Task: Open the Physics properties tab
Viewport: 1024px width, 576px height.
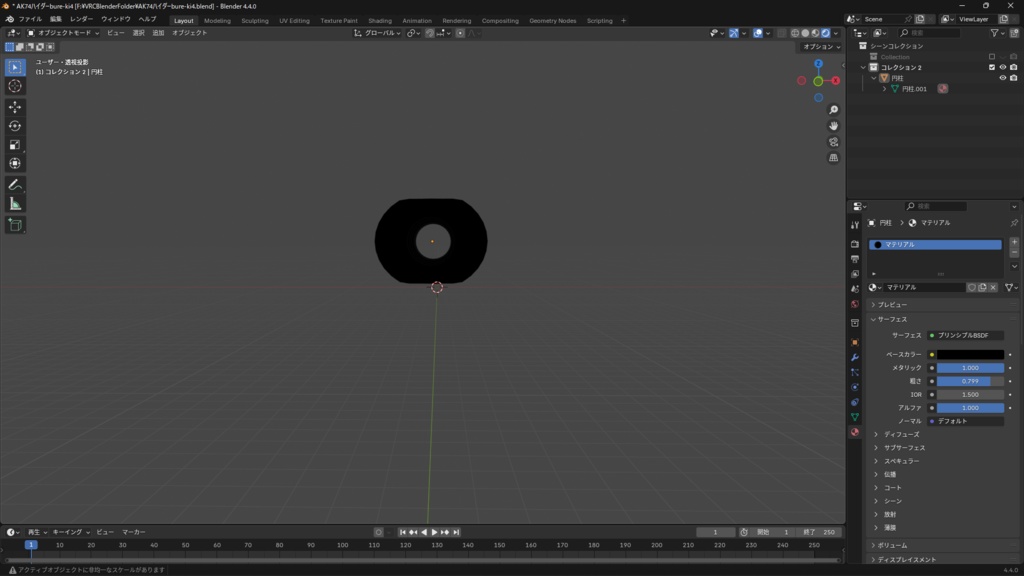Action: point(855,387)
